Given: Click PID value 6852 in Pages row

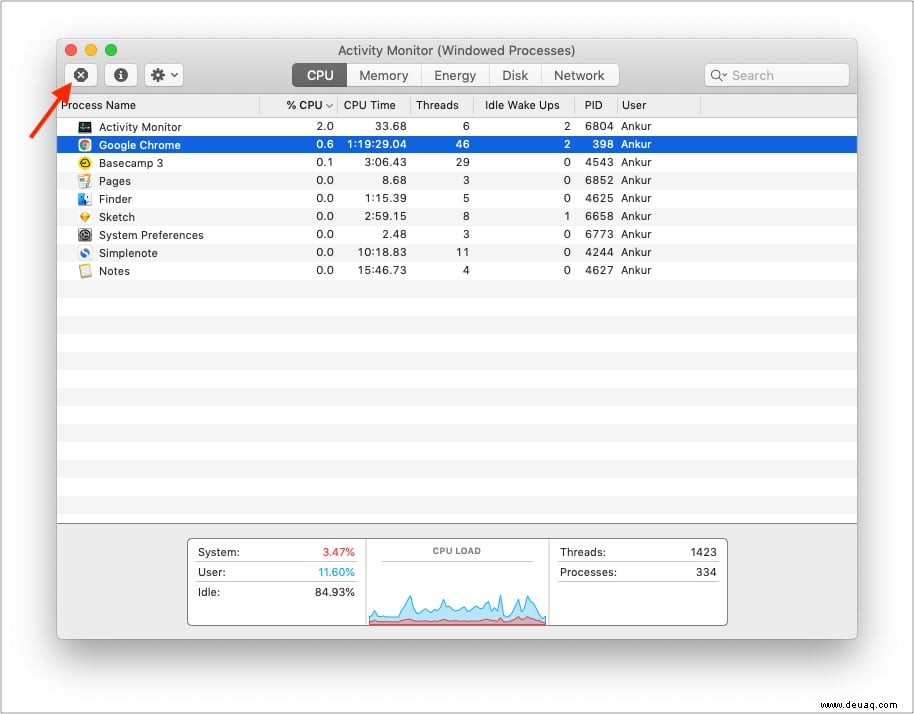Looking at the screenshot, I should tap(599, 180).
